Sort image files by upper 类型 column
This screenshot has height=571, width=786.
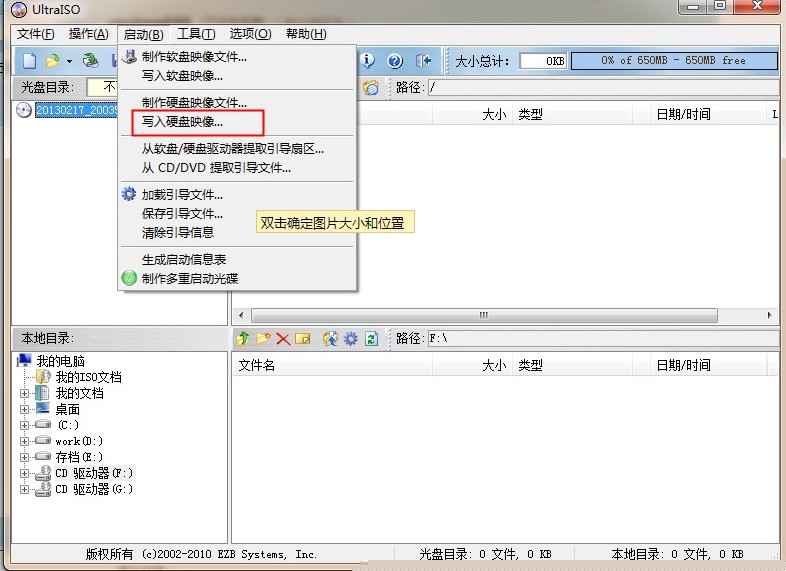[x=572, y=114]
